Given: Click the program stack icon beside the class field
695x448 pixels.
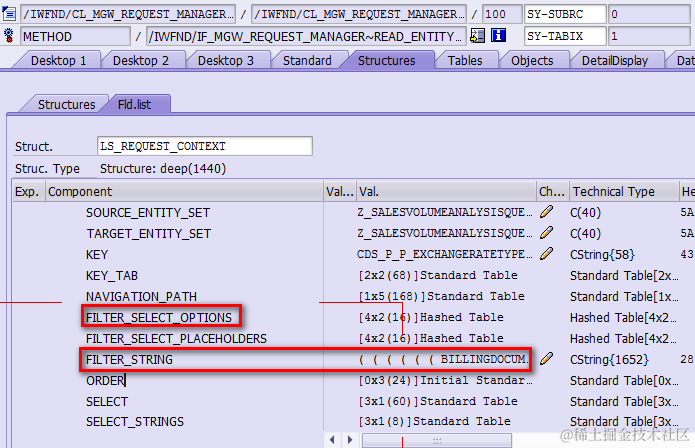Looking at the screenshot, I should [x=9, y=14].
